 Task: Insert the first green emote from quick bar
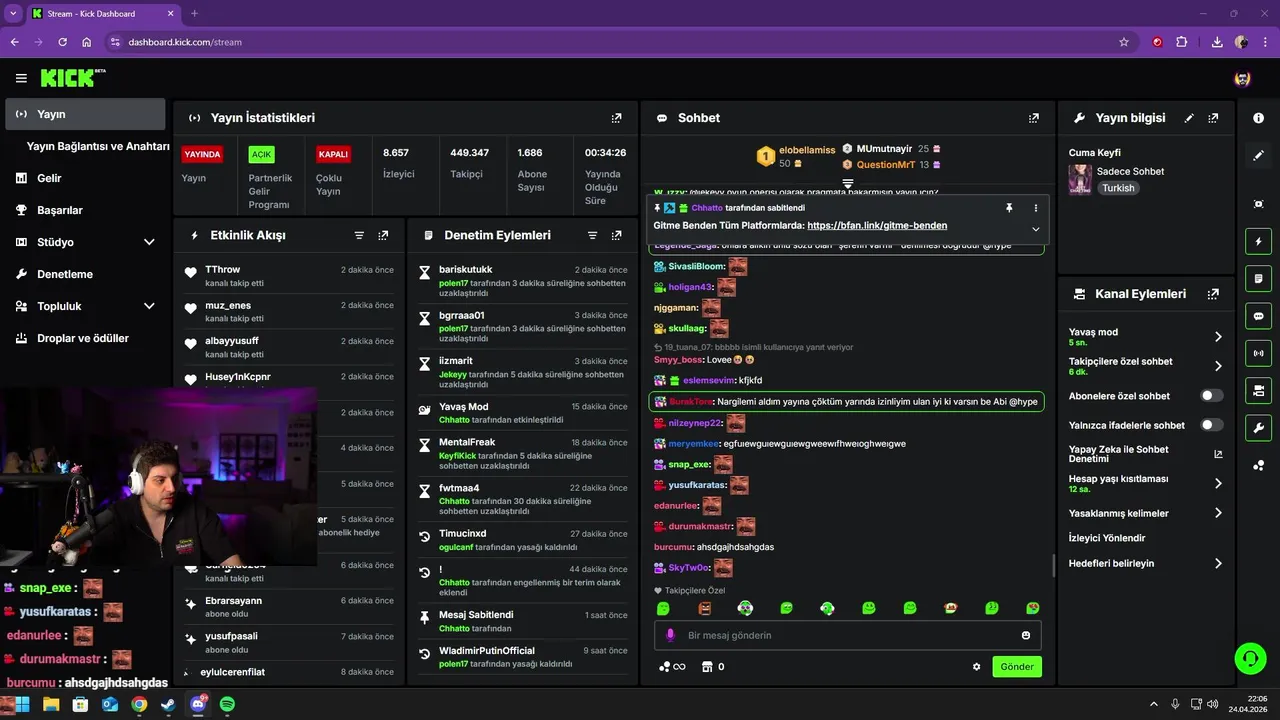[663, 608]
